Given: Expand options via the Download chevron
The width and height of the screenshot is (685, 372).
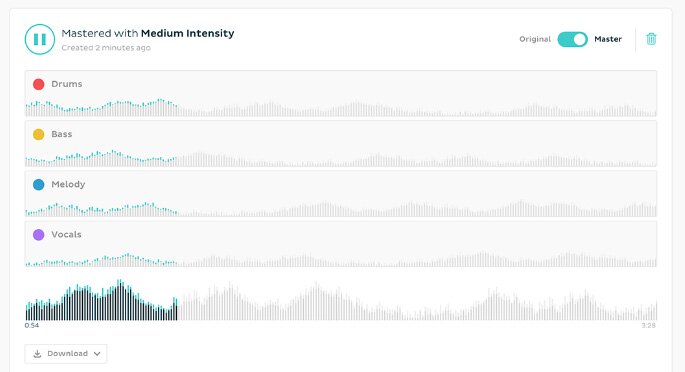Looking at the screenshot, I should [97, 354].
